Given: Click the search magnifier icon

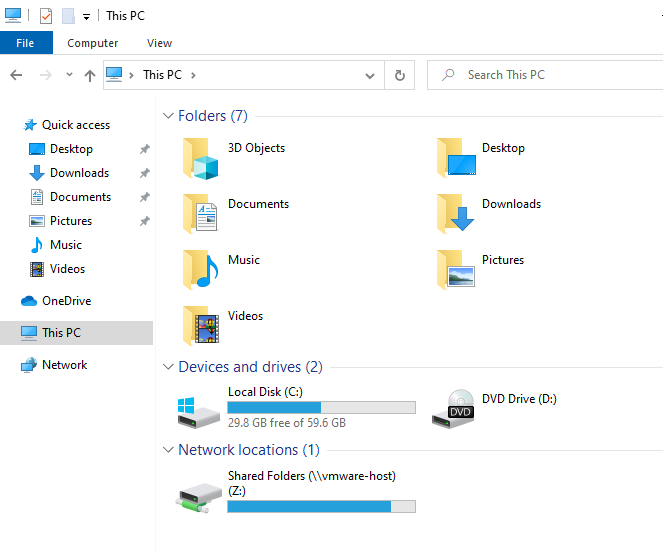Looking at the screenshot, I should pos(448,75).
